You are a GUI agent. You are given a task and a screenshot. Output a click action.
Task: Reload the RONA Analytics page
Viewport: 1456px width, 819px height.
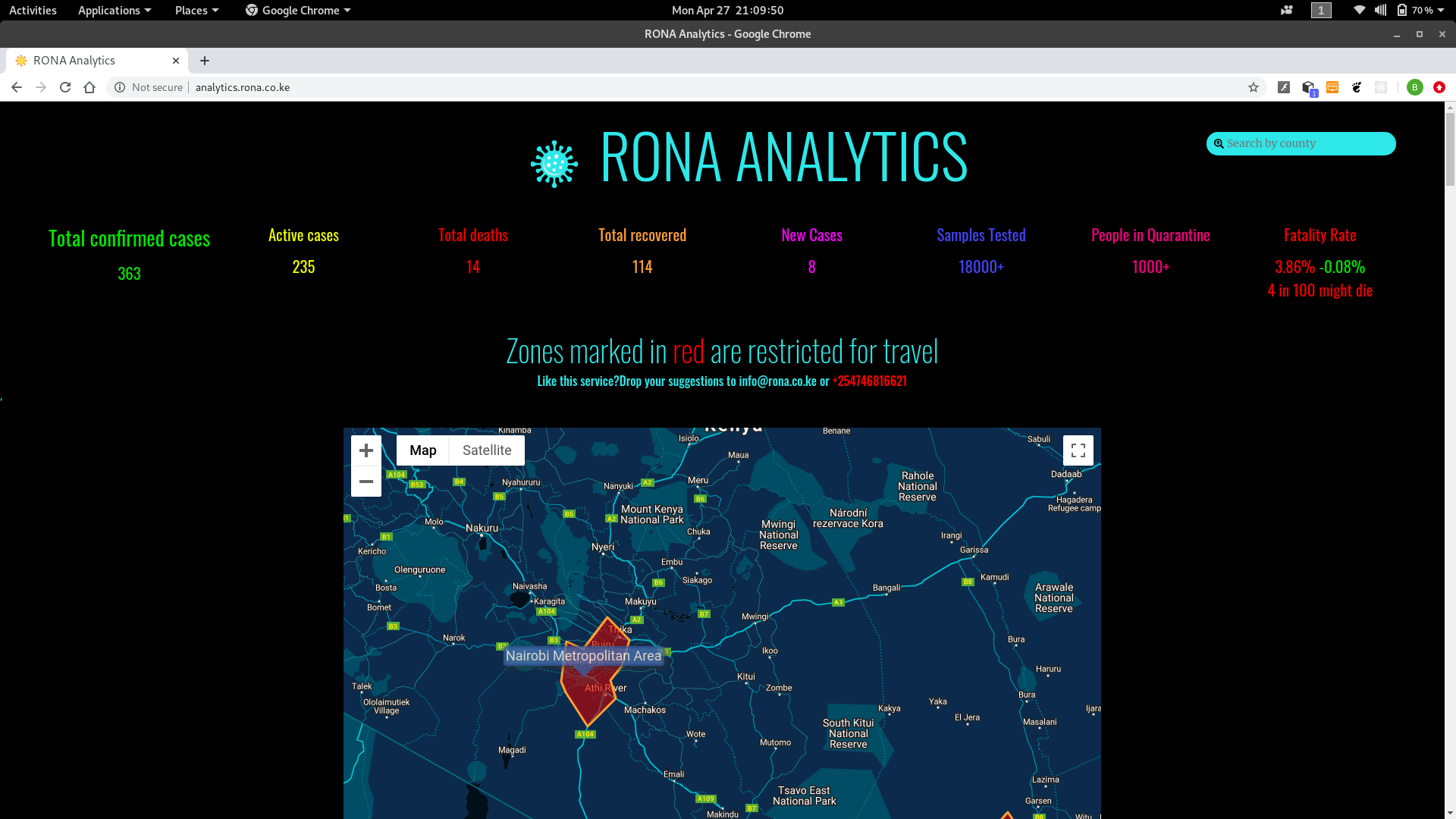[x=65, y=87]
